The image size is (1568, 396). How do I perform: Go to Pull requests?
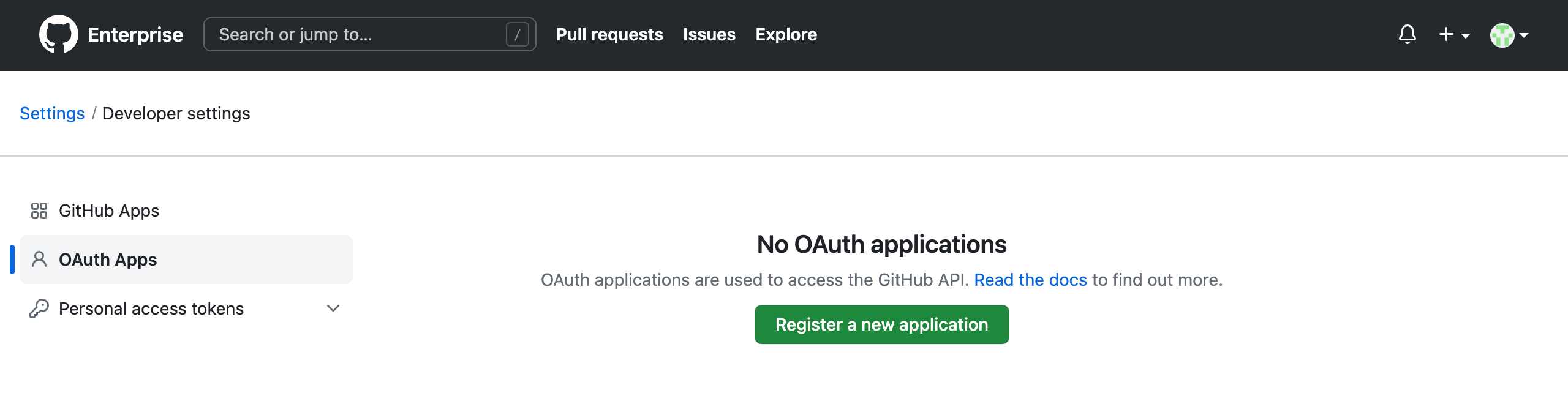(x=609, y=34)
